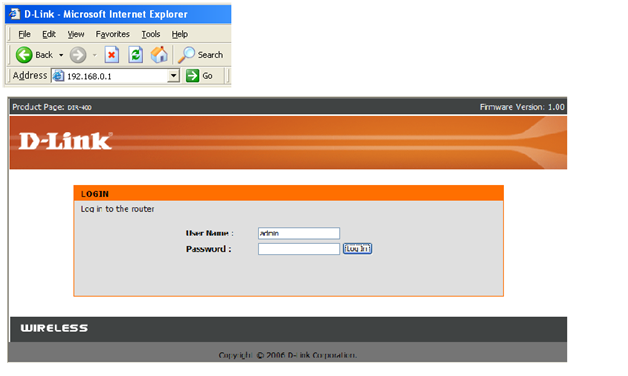This screenshot has height=376, width=628.
Task: Refresh the page using the green arrows icon
Action: point(135,54)
